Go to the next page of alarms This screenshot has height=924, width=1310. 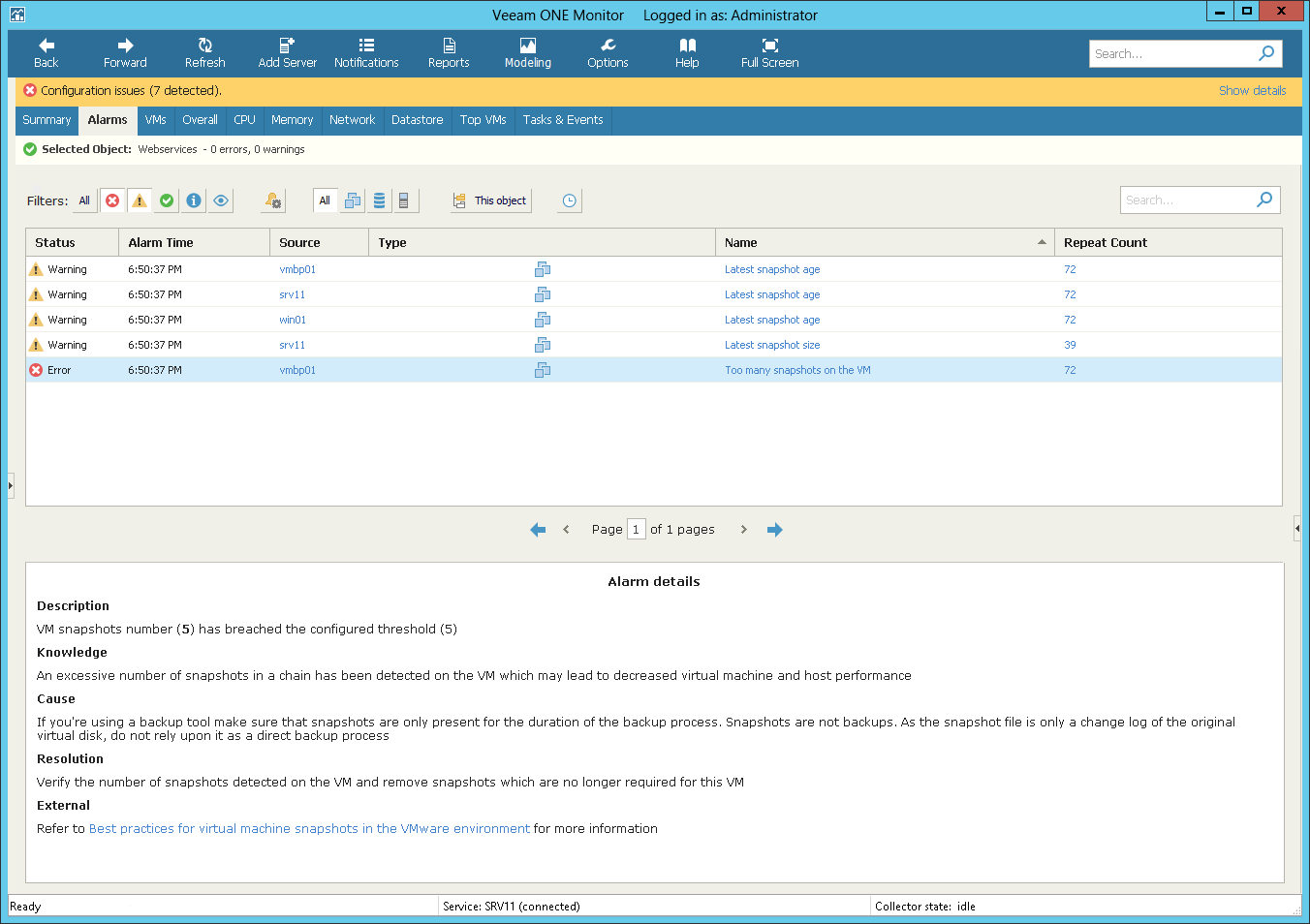(744, 529)
